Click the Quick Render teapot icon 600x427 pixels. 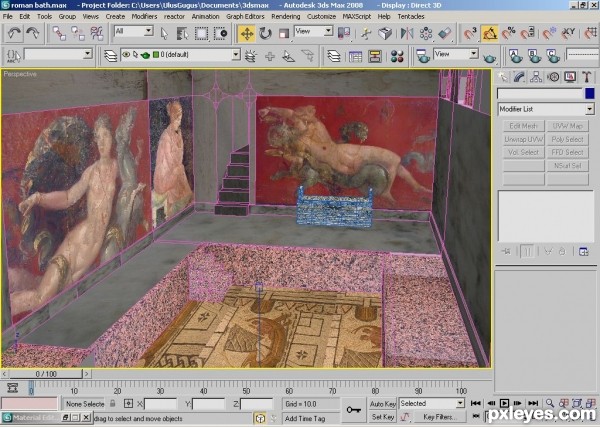[x=490, y=57]
